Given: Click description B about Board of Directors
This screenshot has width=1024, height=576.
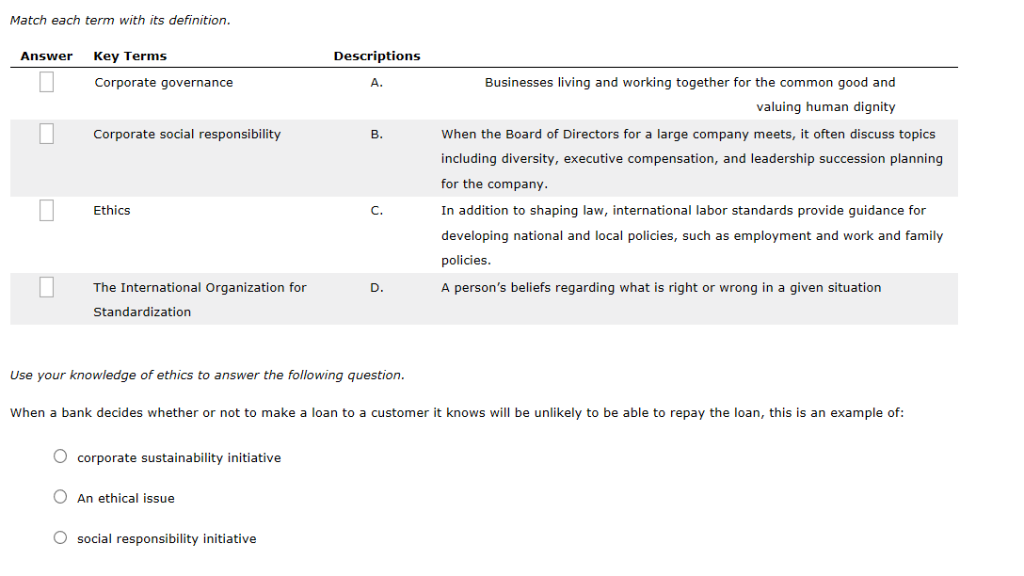Looking at the screenshot, I should [x=690, y=158].
